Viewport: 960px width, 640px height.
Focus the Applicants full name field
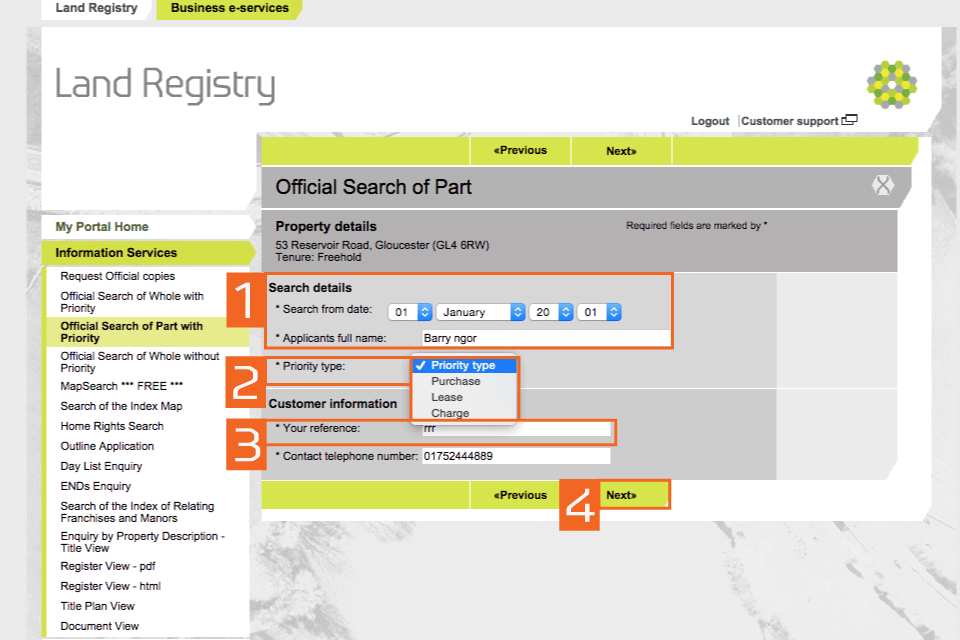[x=546, y=338]
